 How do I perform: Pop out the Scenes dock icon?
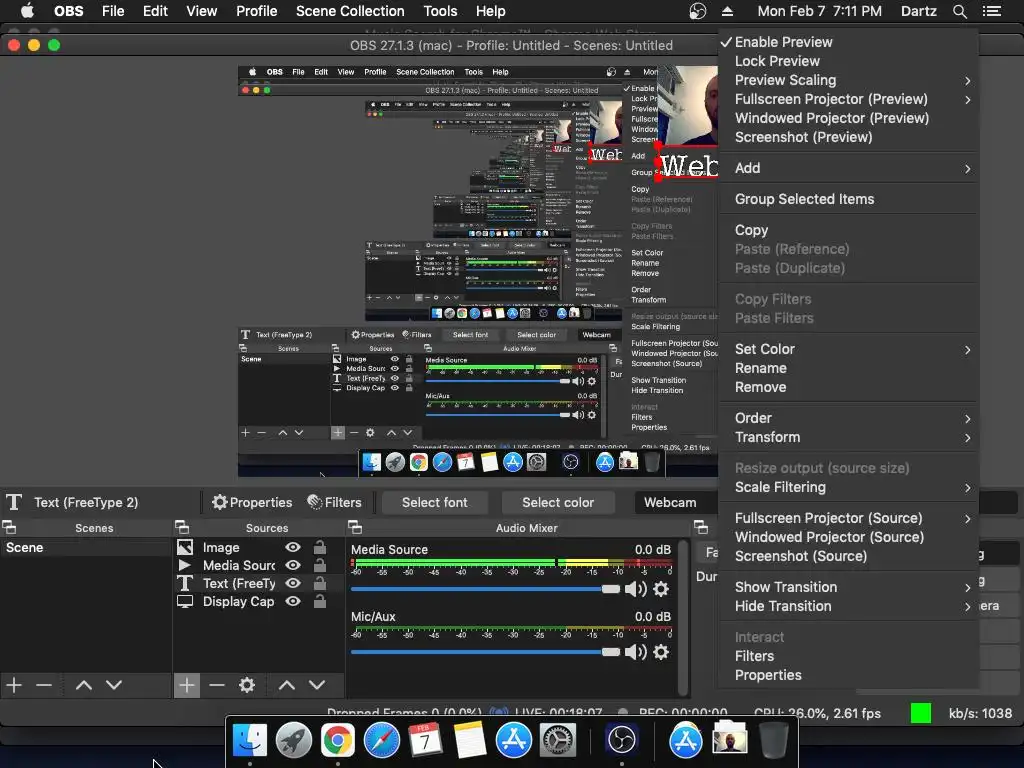point(9,527)
